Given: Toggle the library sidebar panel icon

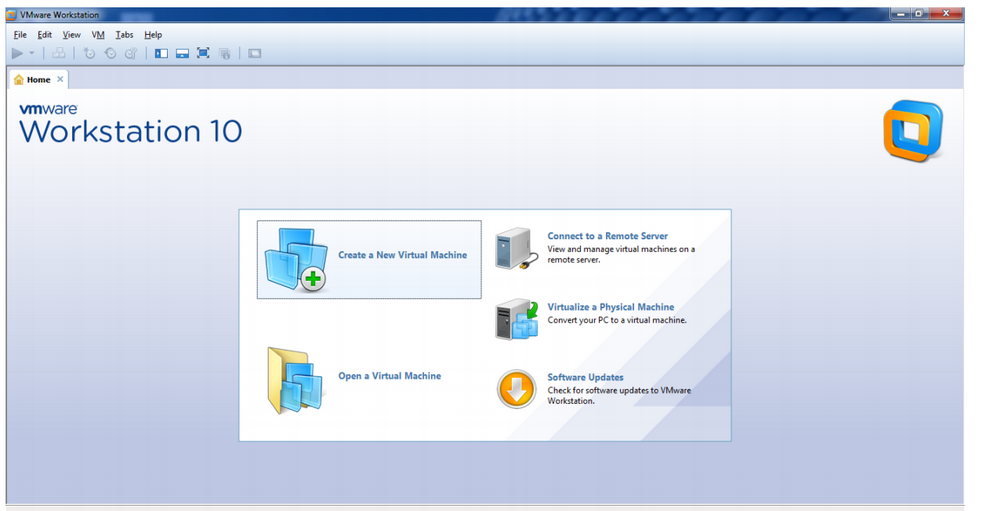Looking at the screenshot, I should 161,54.
